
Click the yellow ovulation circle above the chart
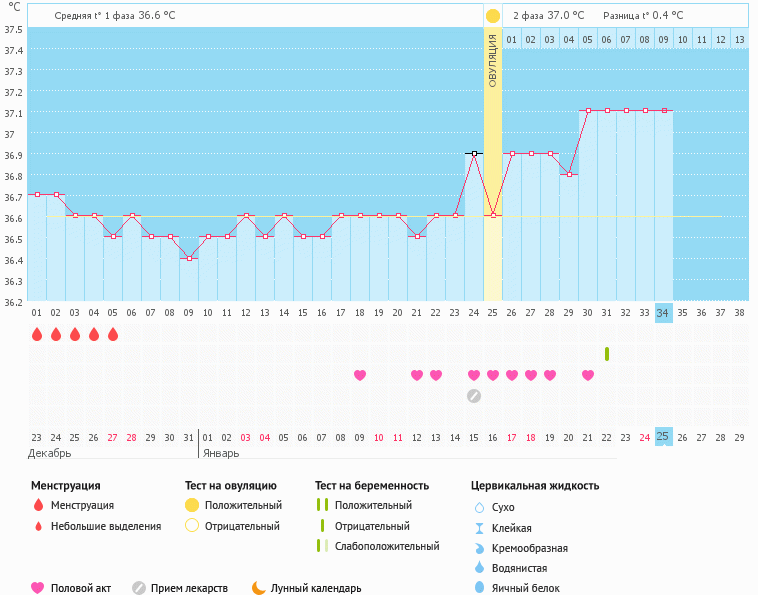pos(492,16)
